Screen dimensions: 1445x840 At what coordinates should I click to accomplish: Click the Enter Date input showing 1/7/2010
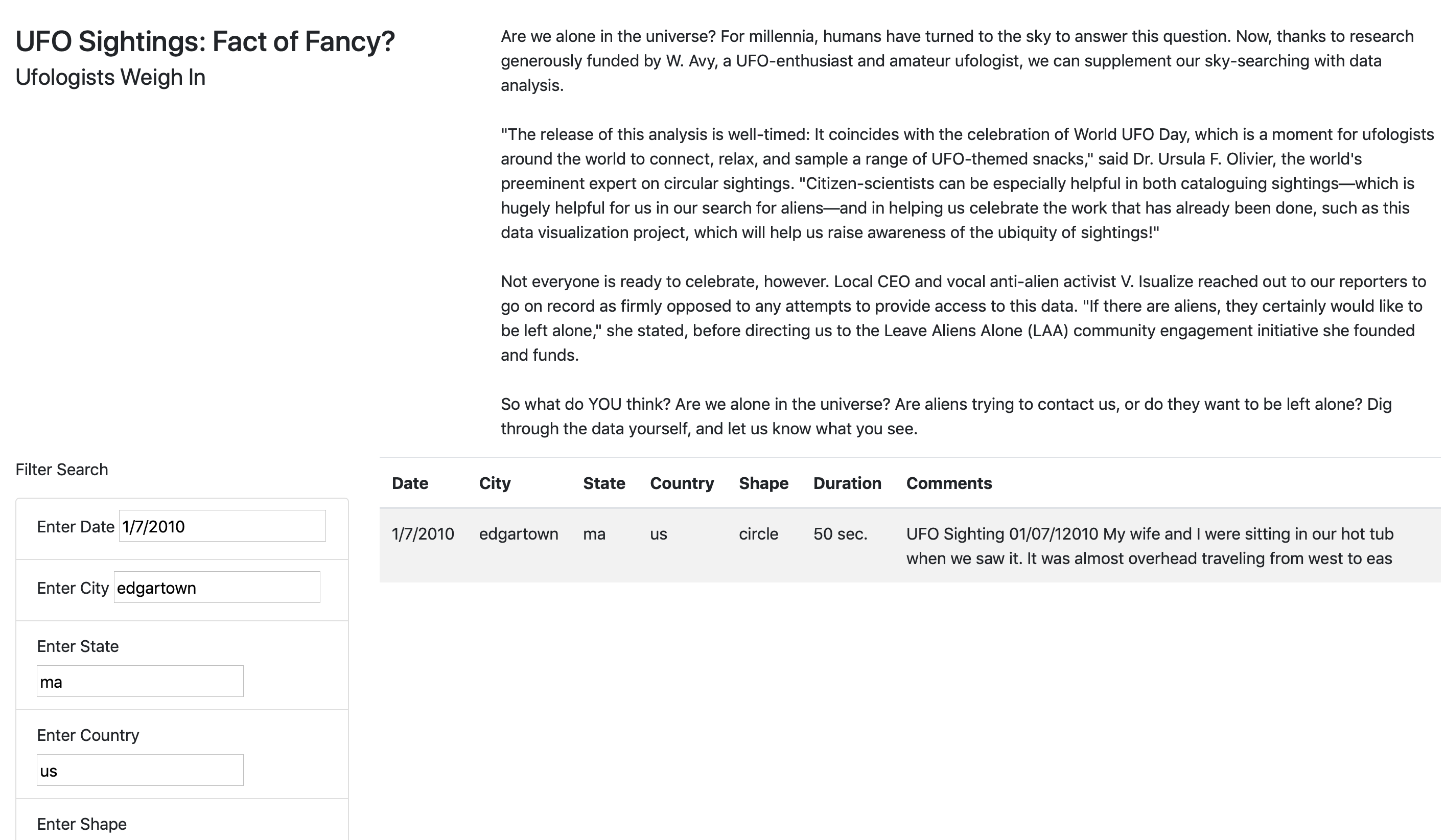[222, 526]
